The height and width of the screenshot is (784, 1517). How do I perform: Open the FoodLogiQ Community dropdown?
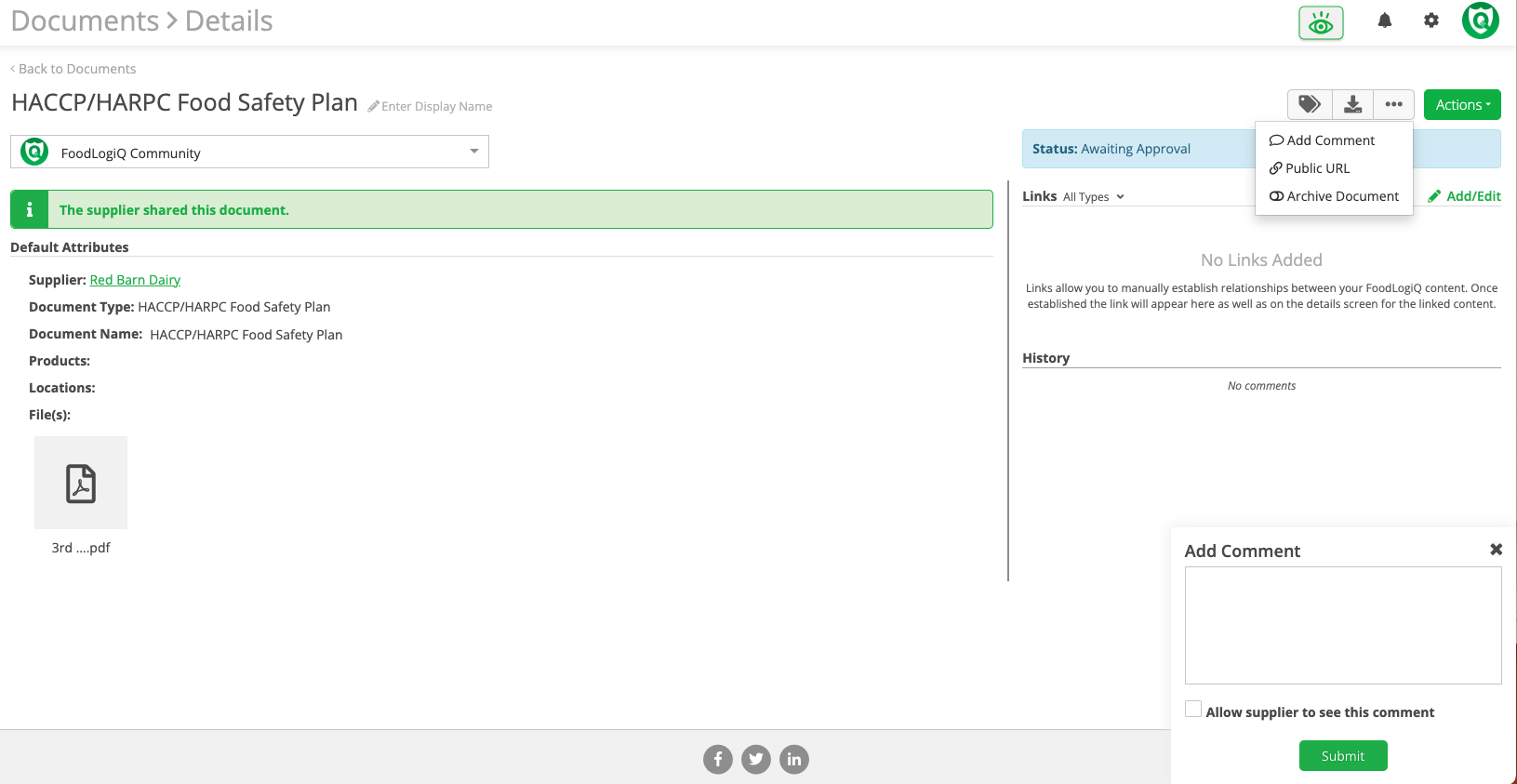coord(249,152)
